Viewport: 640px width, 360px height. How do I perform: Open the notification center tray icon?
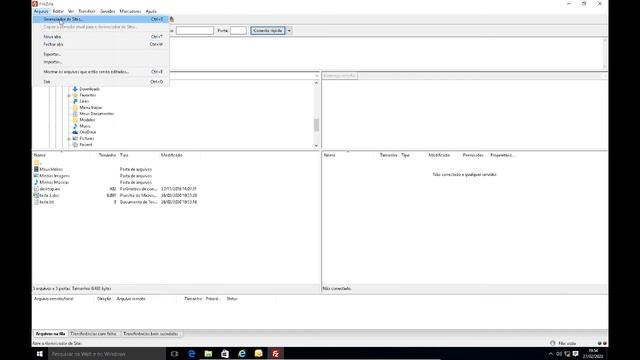tap(576, 354)
